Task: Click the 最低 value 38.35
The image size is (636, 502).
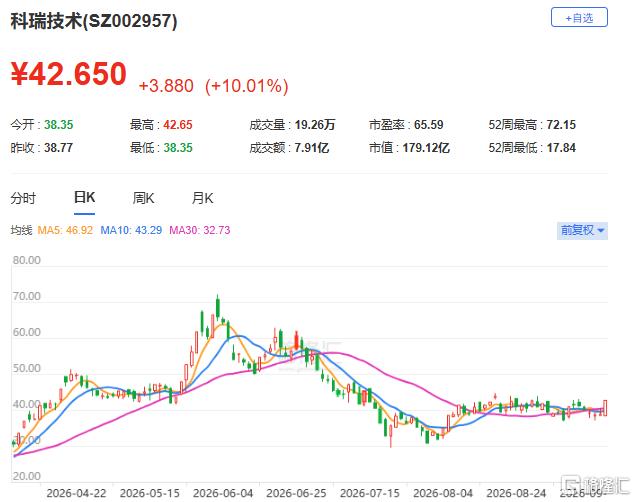Action: (x=178, y=148)
